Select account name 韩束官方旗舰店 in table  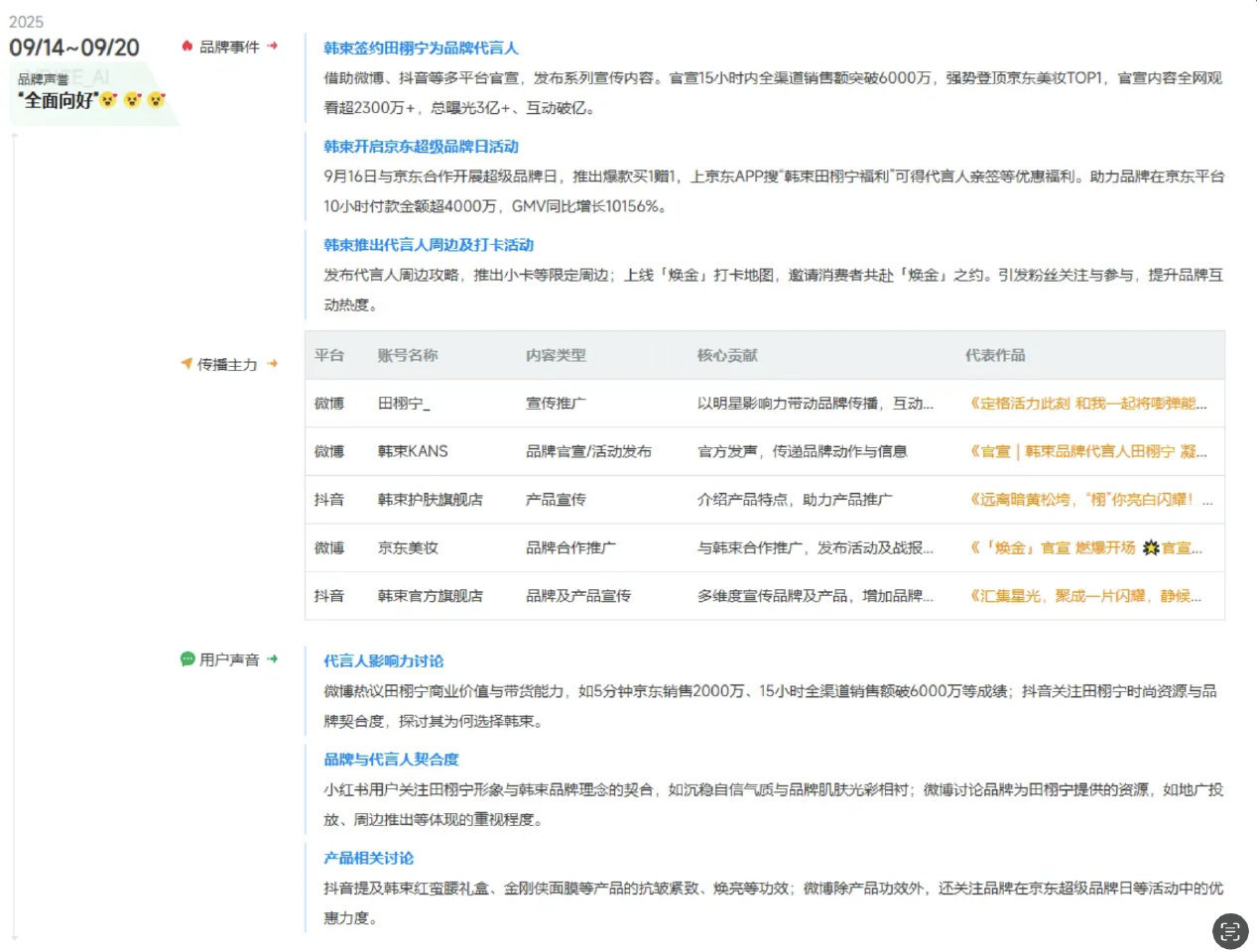pyautogui.click(x=431, y=596)
